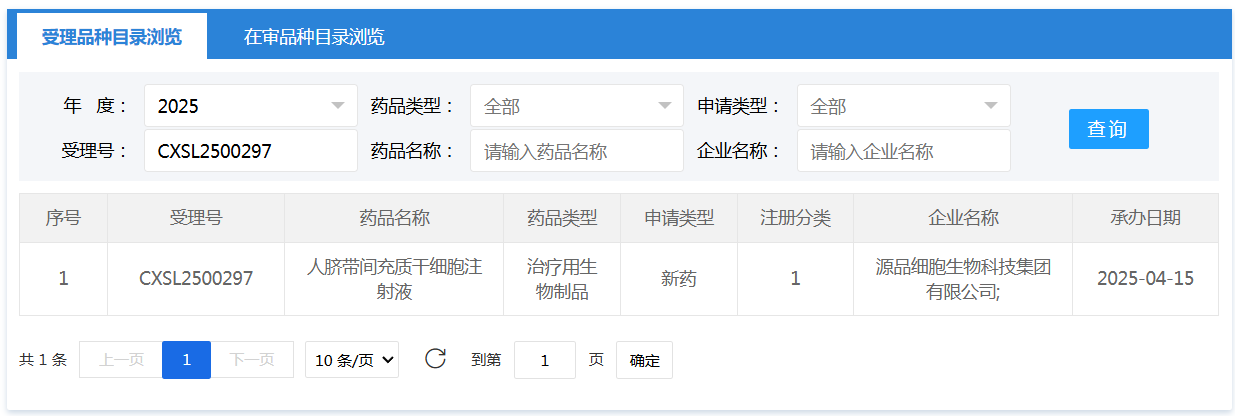Screen dimensions: 1235x416
Task: Click drug name 人脐带间充质干细胞注射液
Action: (394, 279)
